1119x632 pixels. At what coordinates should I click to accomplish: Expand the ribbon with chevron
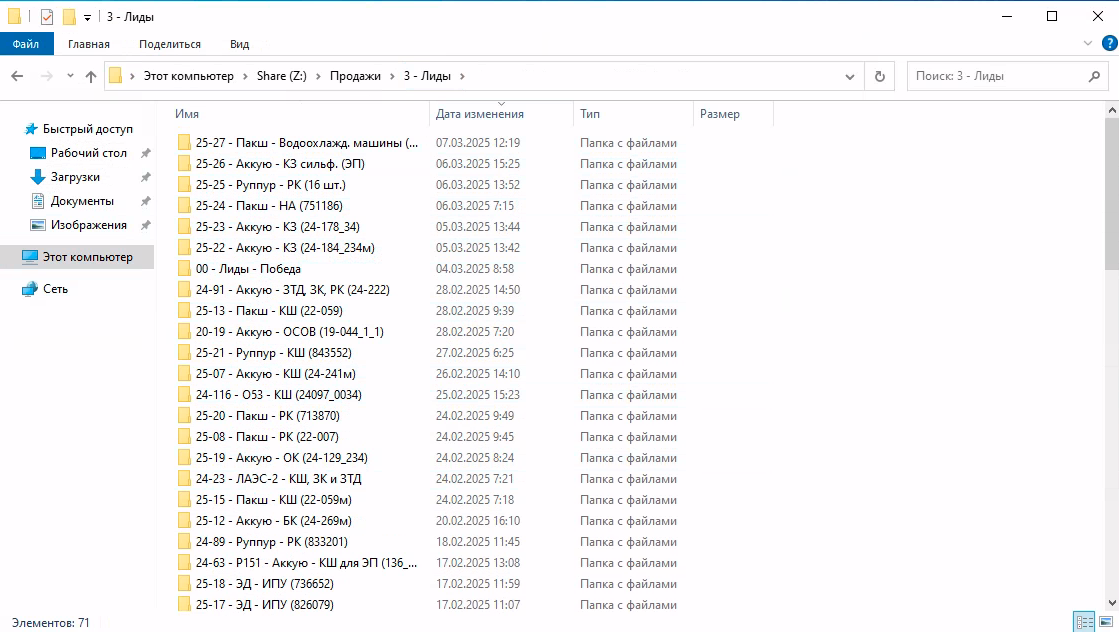[x=1089, y=44]
